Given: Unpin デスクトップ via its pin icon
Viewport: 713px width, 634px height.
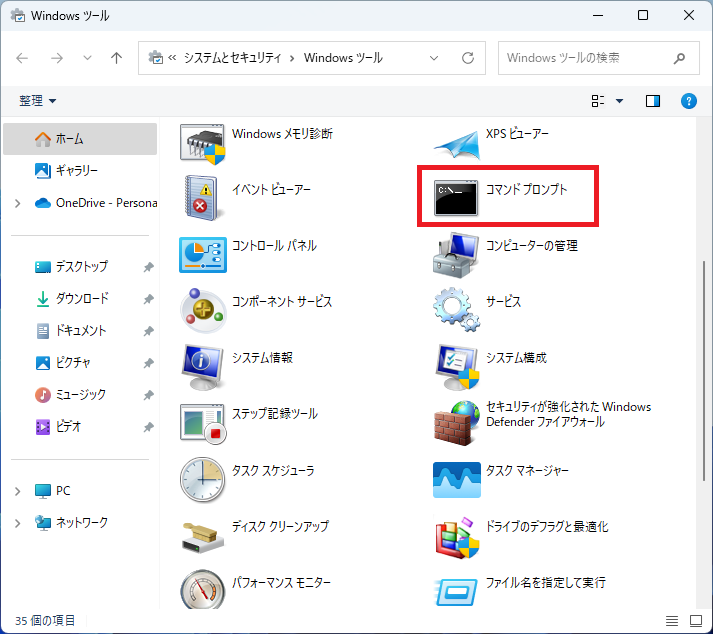Looking at the screenshot, I should click(148, 267).
